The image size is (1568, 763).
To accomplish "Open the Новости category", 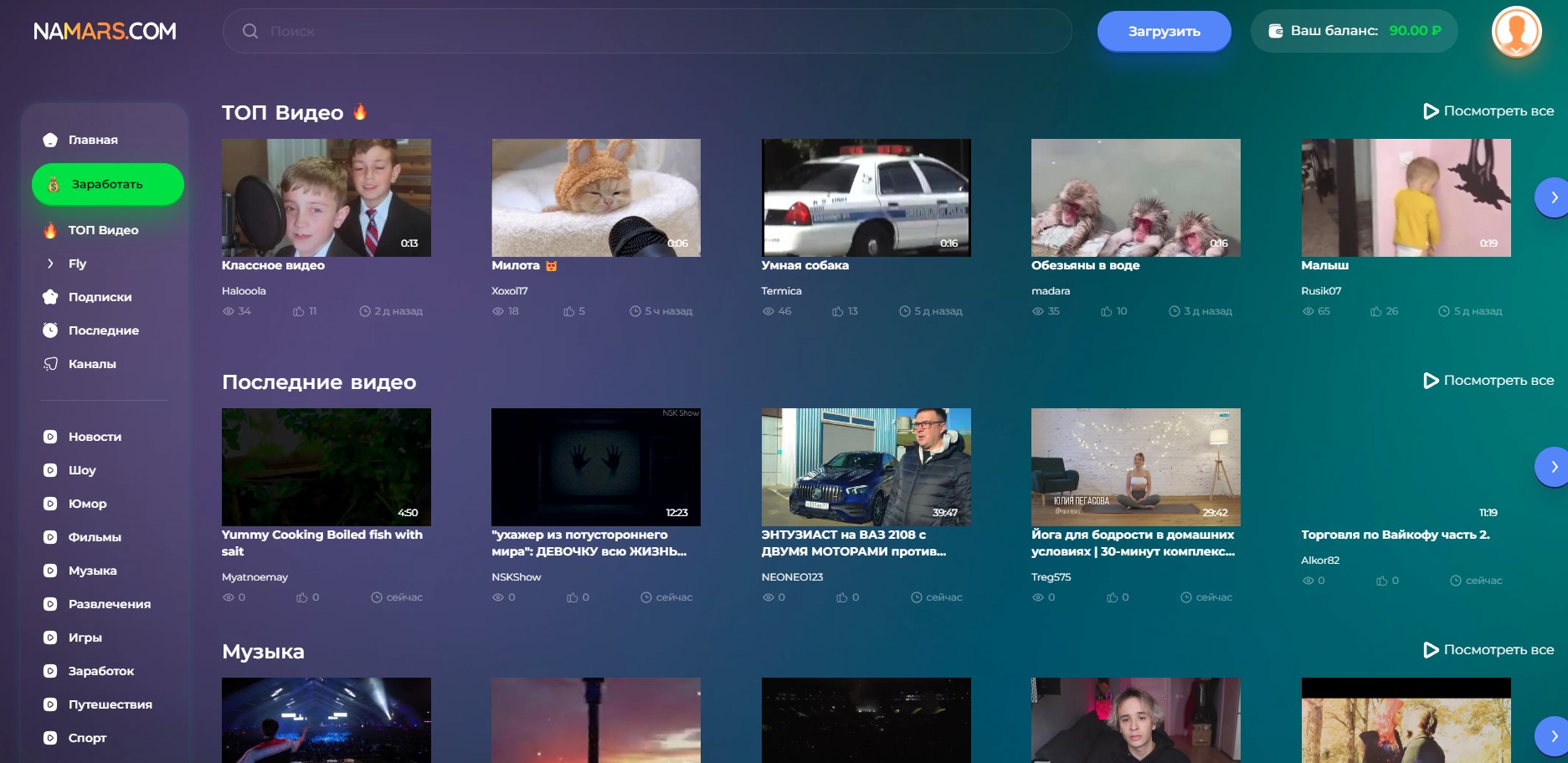I will (x=94, y=437).
